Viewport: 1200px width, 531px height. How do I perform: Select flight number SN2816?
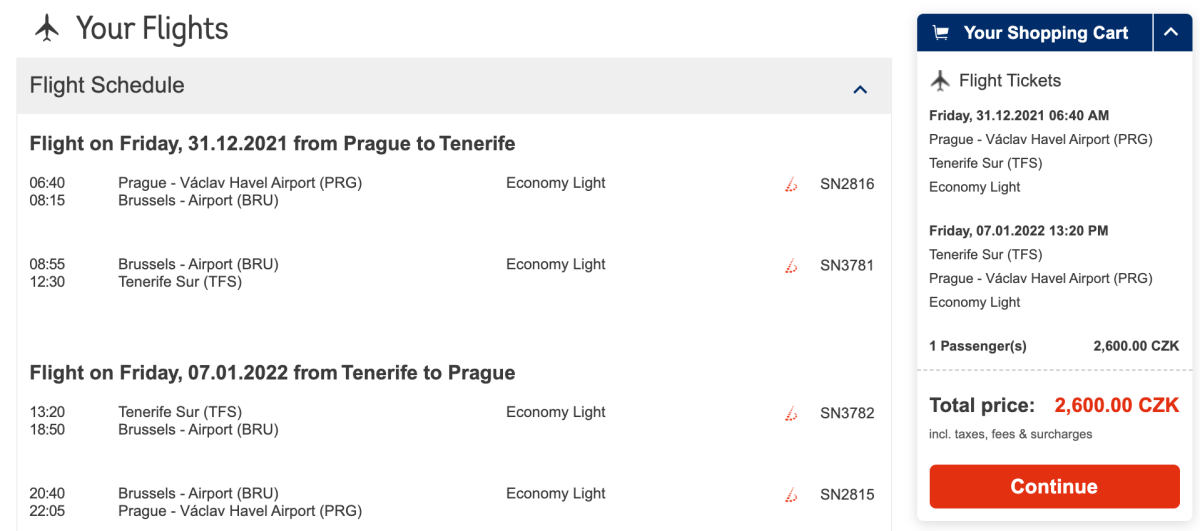[x=847, y=184]
